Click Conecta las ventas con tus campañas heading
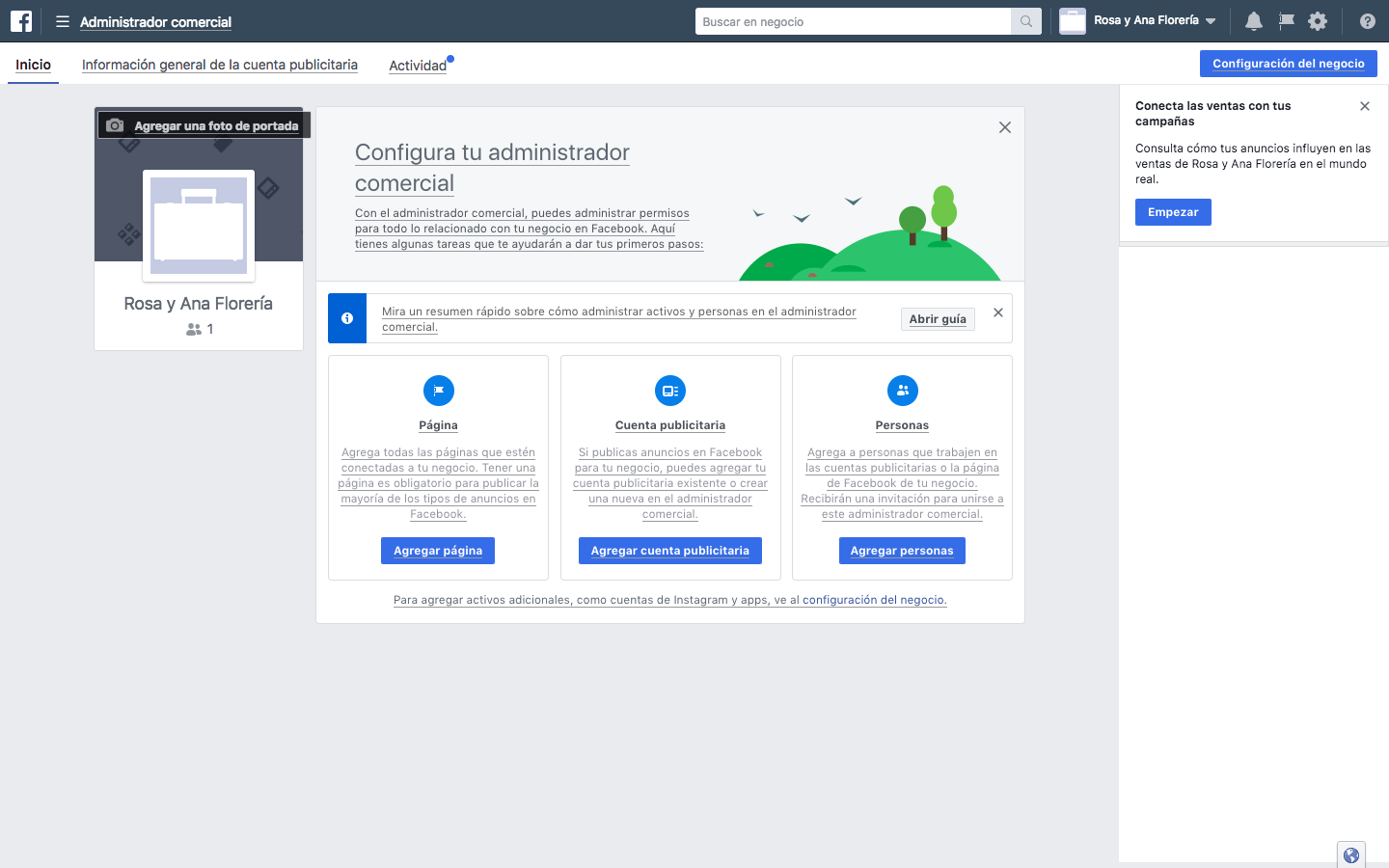Viewport: 1389px width, 868px height. tap(1213, 114)
